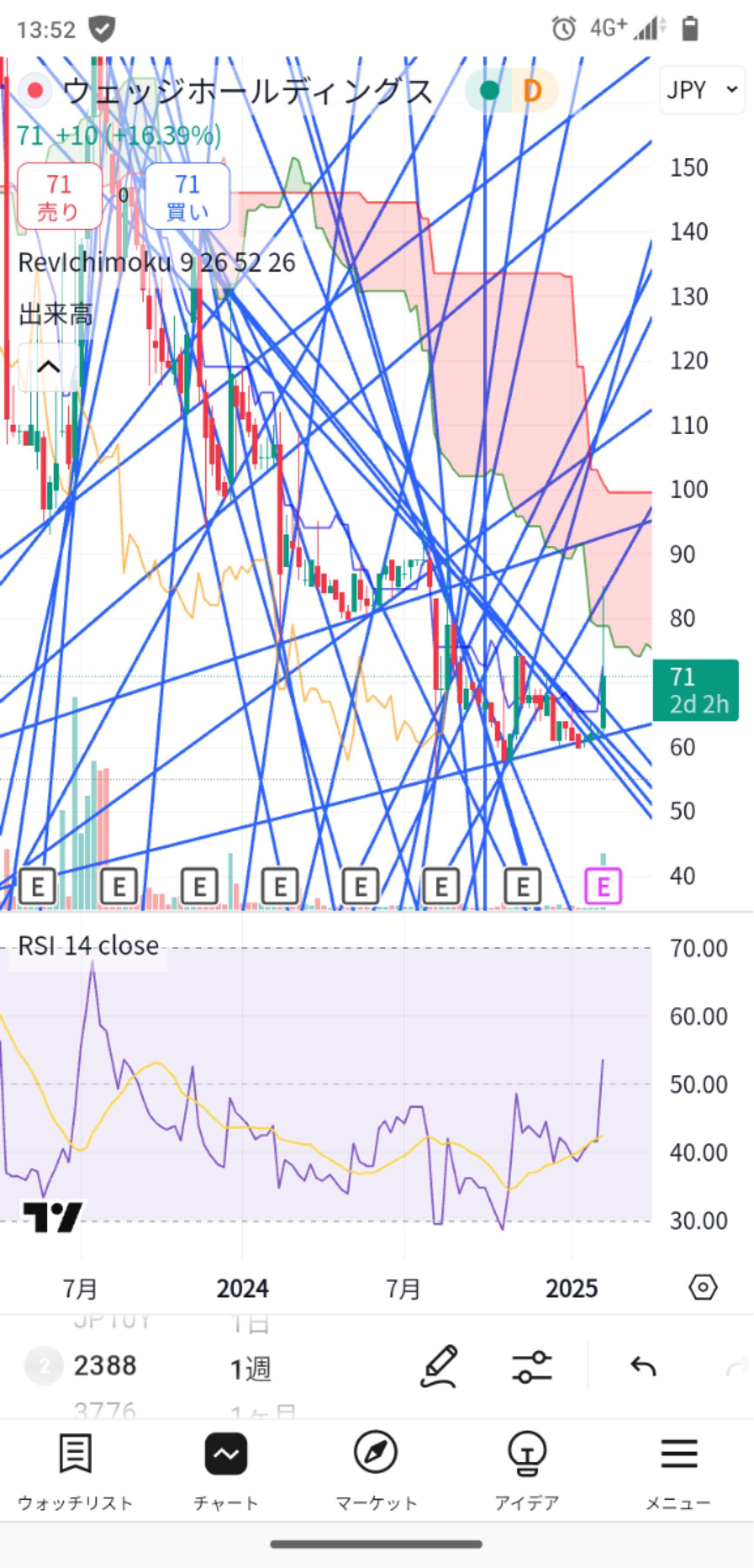This screenshot has width=754, height=1568.
Task: Tap the 30.00 RSI scale label
Action: pyautogui.click(x=699, y=1220)
